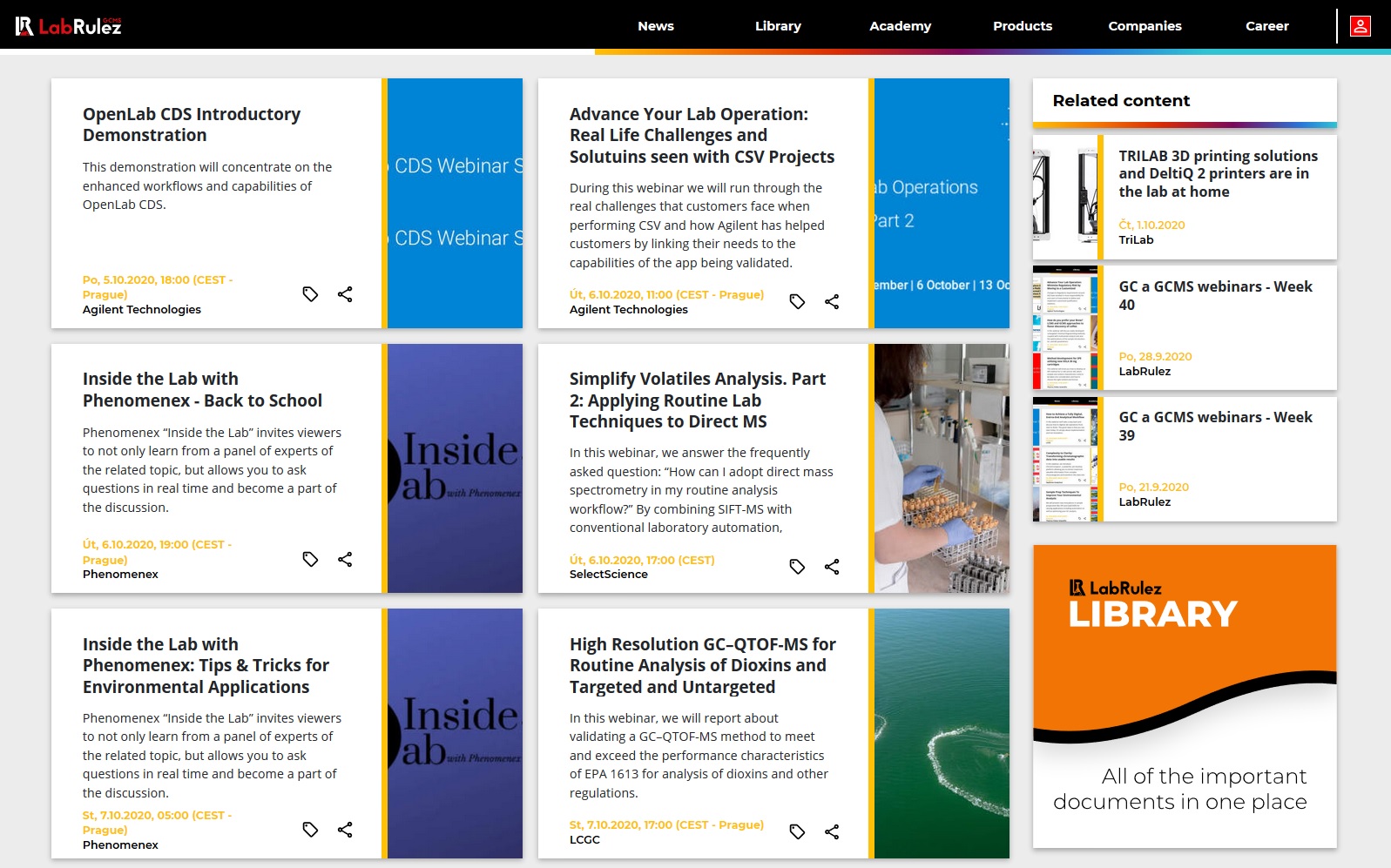Share Advance Your Lab Operation webinar

click(x=832, y=301)
